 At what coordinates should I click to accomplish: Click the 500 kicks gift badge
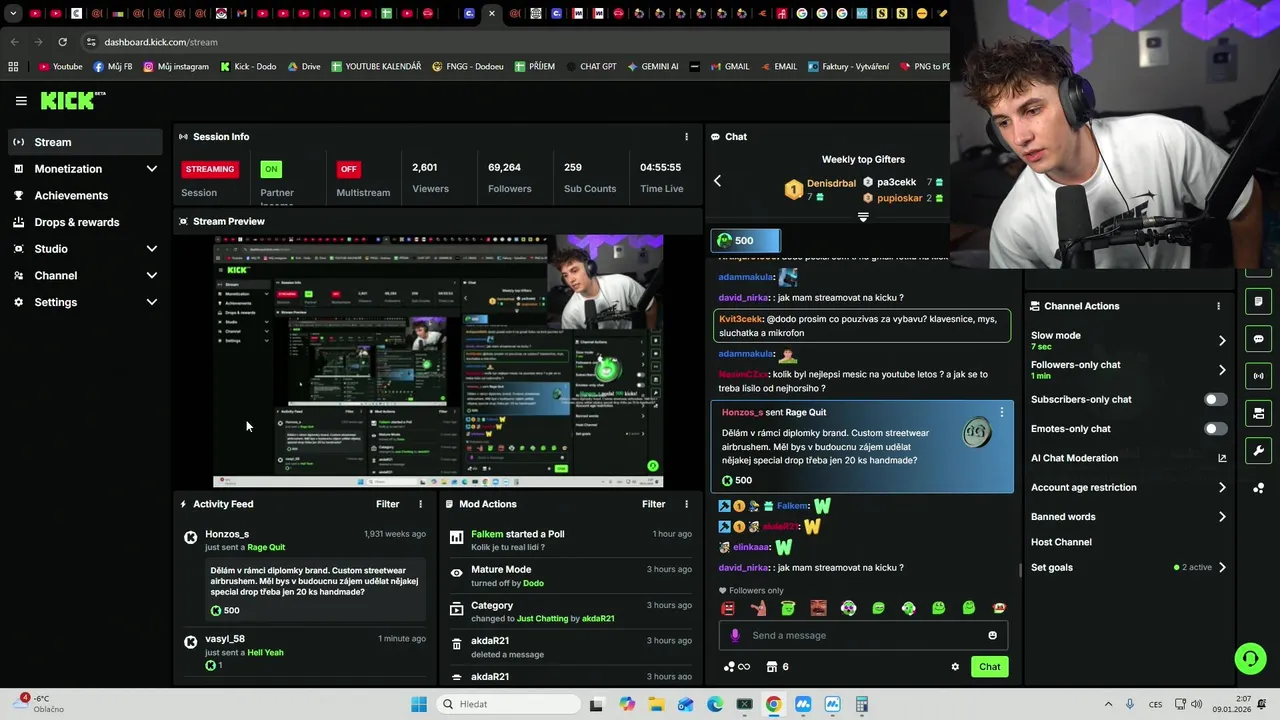[746, 240]
